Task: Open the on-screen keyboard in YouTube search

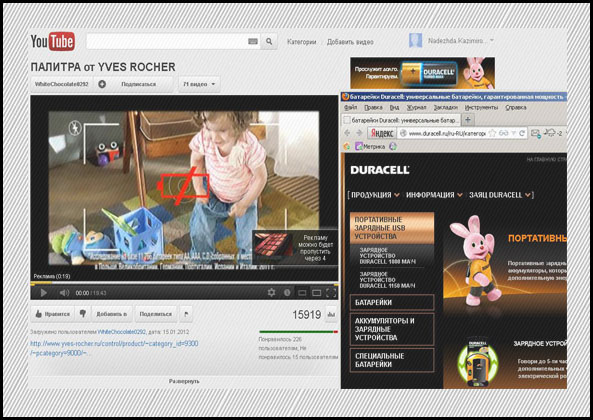Action: 253,42
